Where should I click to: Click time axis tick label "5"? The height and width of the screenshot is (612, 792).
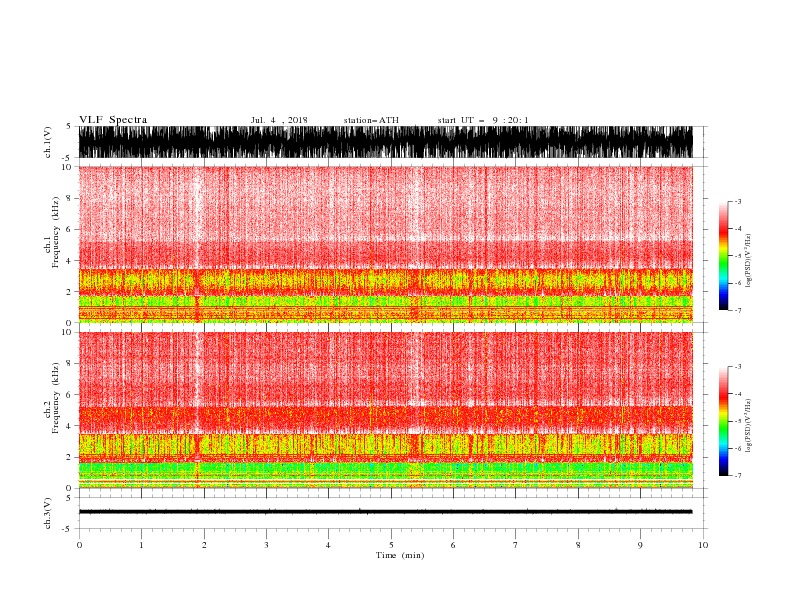point(391,545)
